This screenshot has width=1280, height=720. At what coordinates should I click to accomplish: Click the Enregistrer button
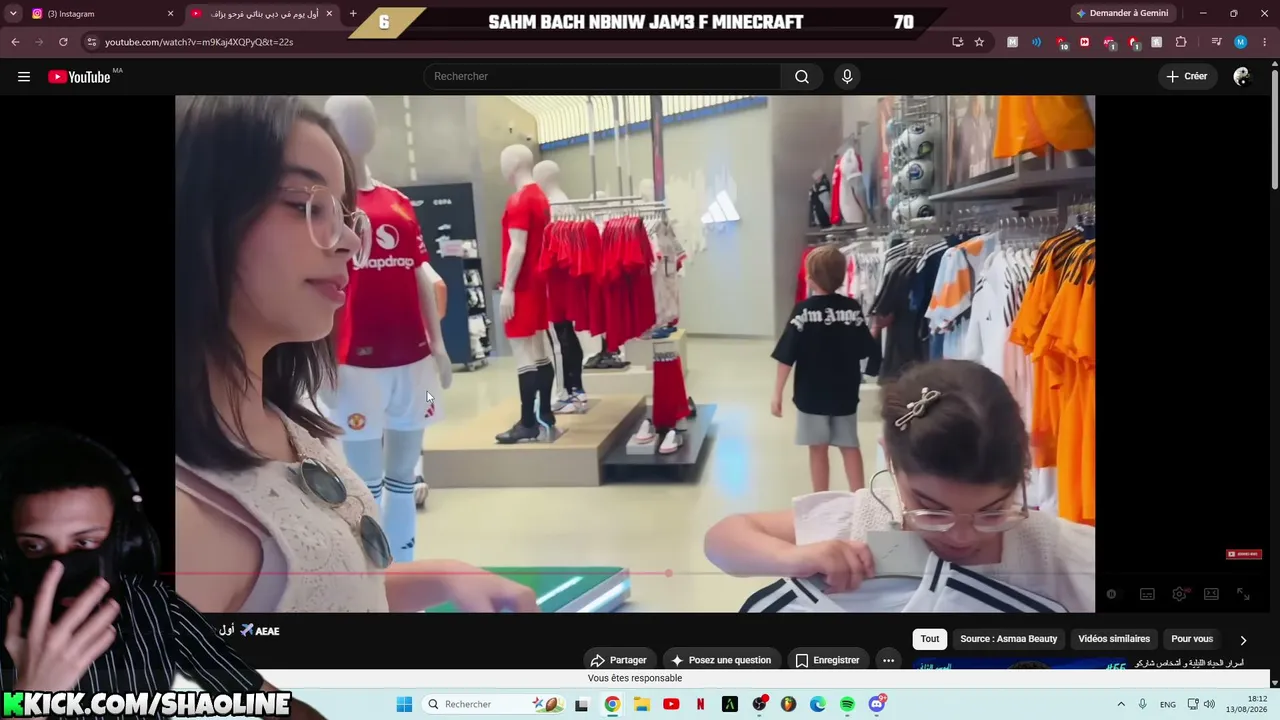827,660
